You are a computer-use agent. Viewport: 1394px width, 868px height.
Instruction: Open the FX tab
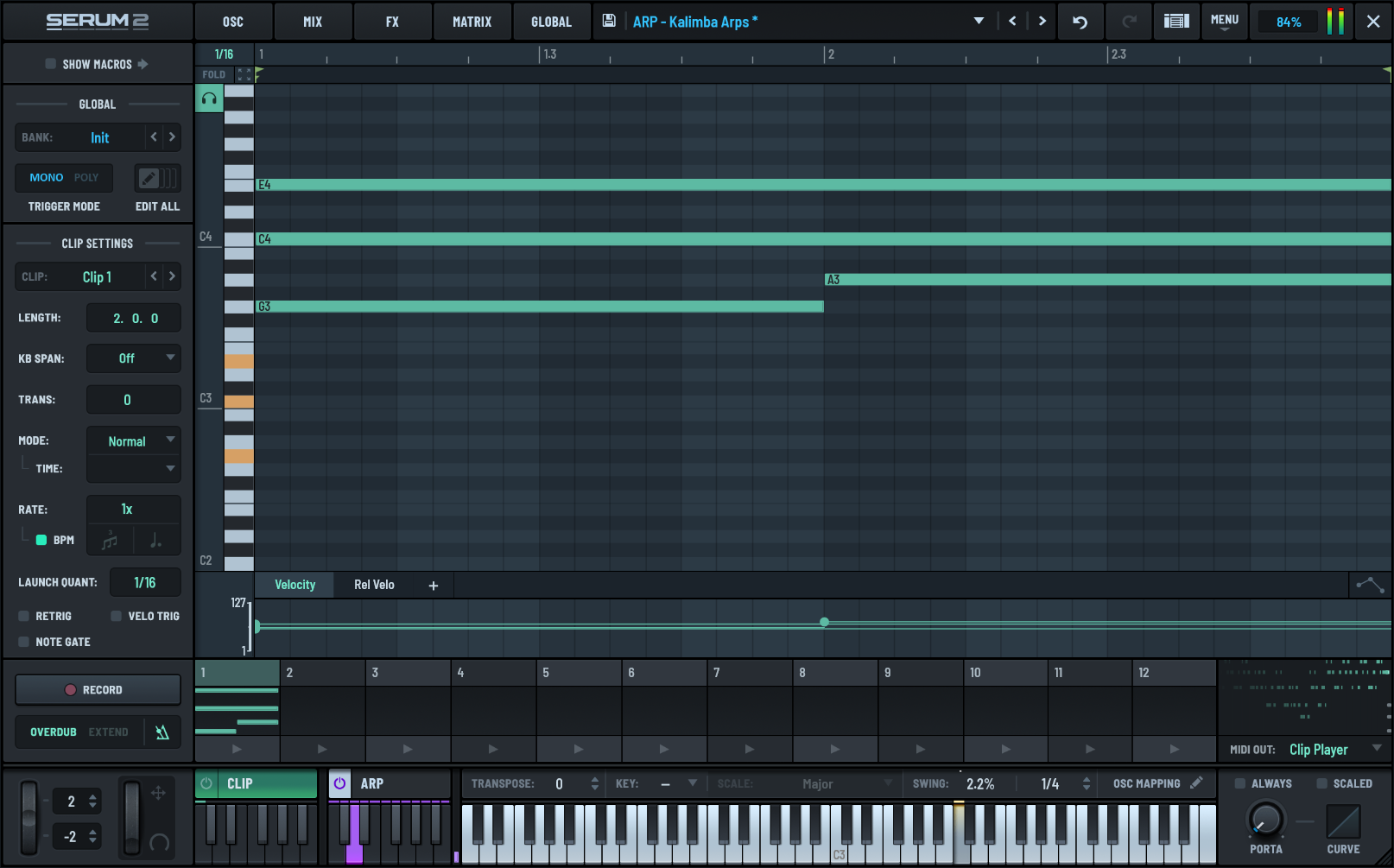point(392,22)
